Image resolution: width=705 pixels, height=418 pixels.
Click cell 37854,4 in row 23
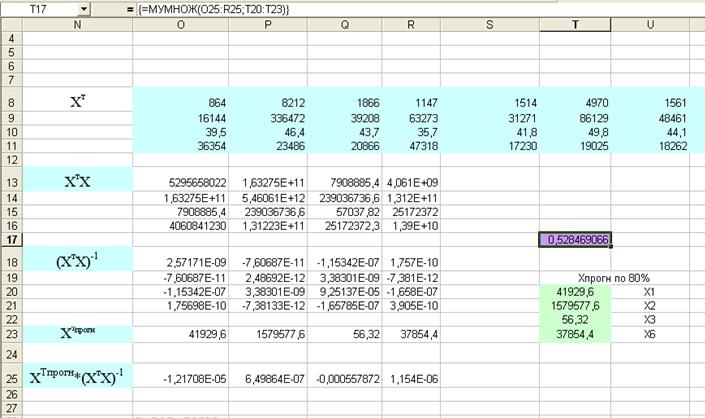point(411,334)
